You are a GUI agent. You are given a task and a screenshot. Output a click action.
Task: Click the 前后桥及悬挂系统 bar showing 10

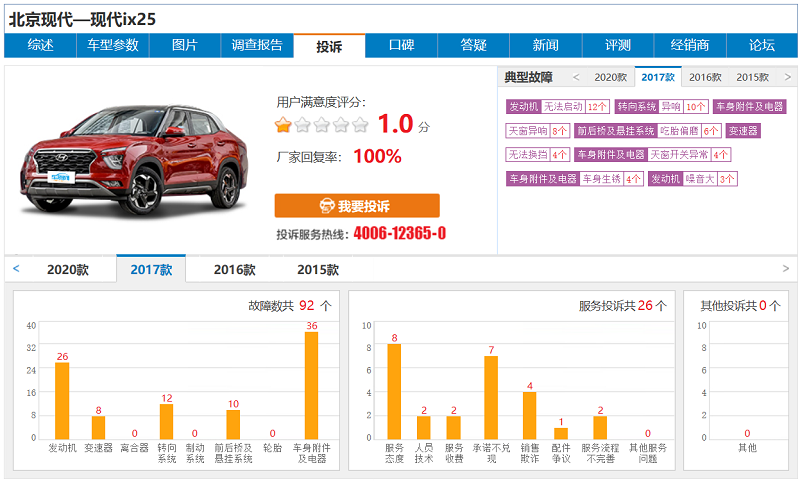click(233, 424)
